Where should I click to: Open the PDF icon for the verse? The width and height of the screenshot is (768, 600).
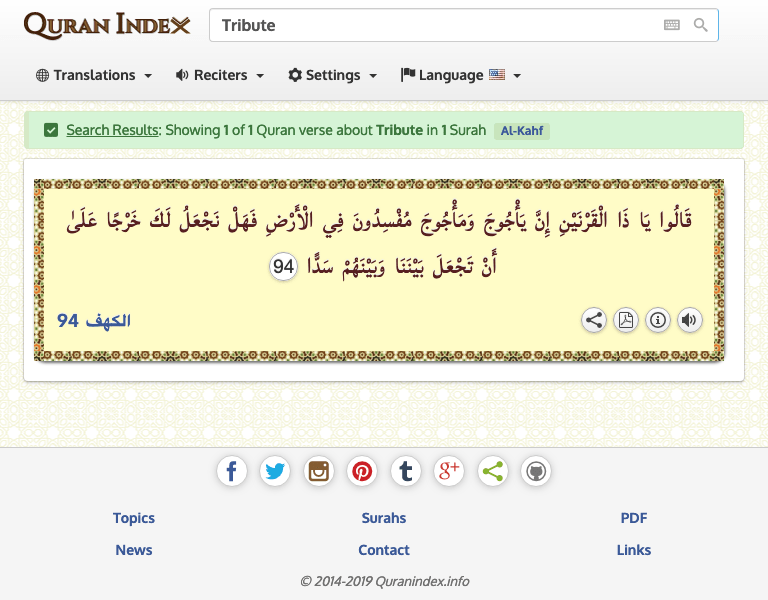coord(626,320)
